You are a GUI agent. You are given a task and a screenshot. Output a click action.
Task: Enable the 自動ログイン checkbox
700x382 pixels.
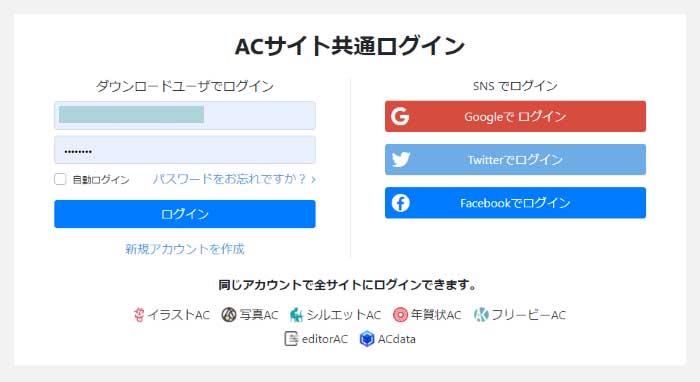tap(60, 179)
